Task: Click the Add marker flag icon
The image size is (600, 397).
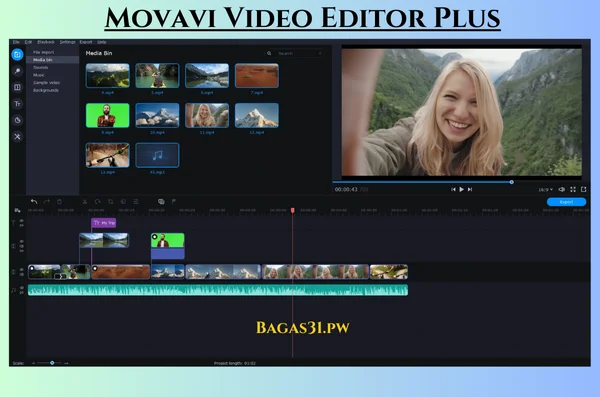Action: click(x=174, y=201)
